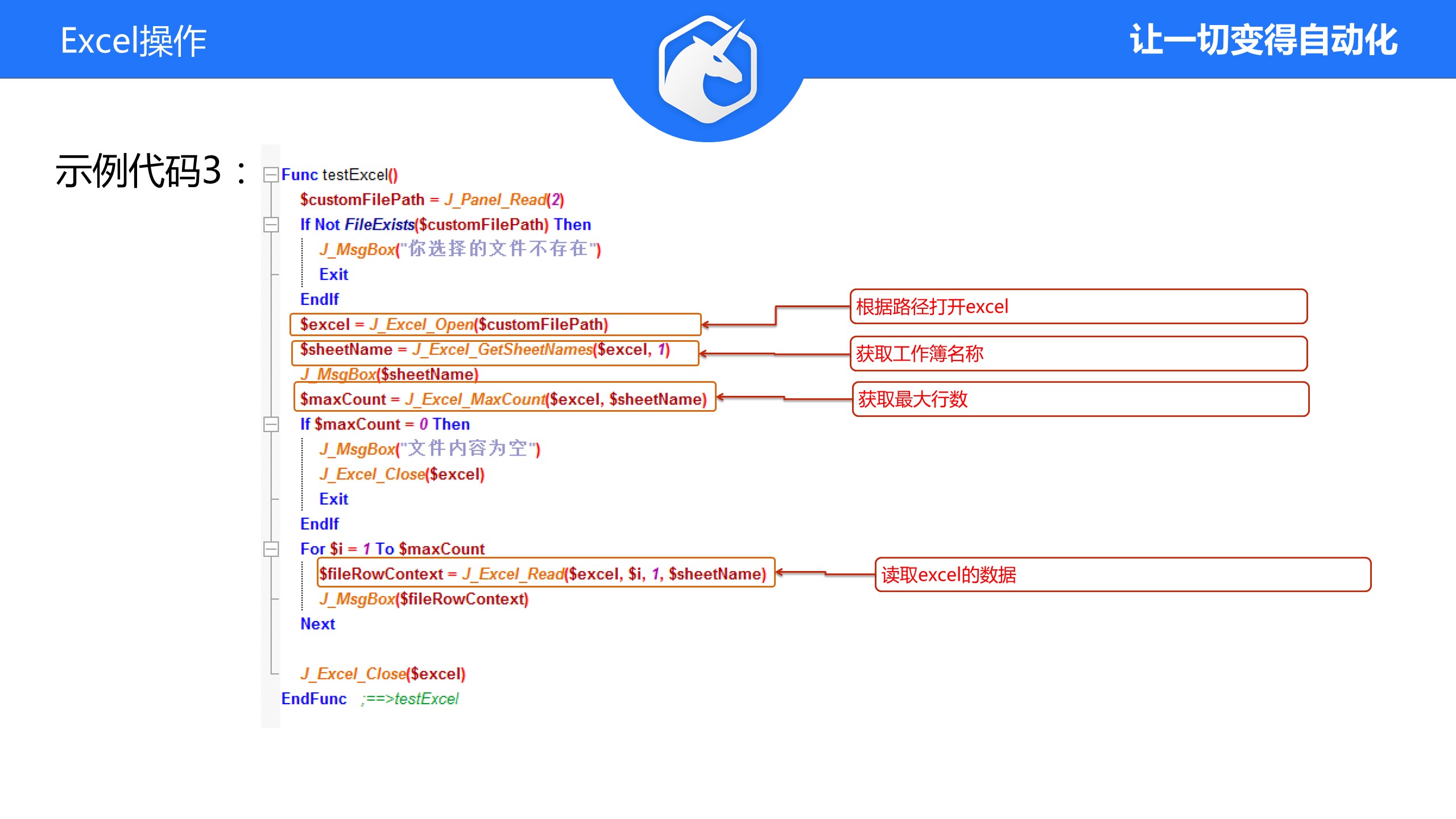Screen dimensions: 1456x819
Task: Click the EndFunc keyword
Action: click(314, 699)
